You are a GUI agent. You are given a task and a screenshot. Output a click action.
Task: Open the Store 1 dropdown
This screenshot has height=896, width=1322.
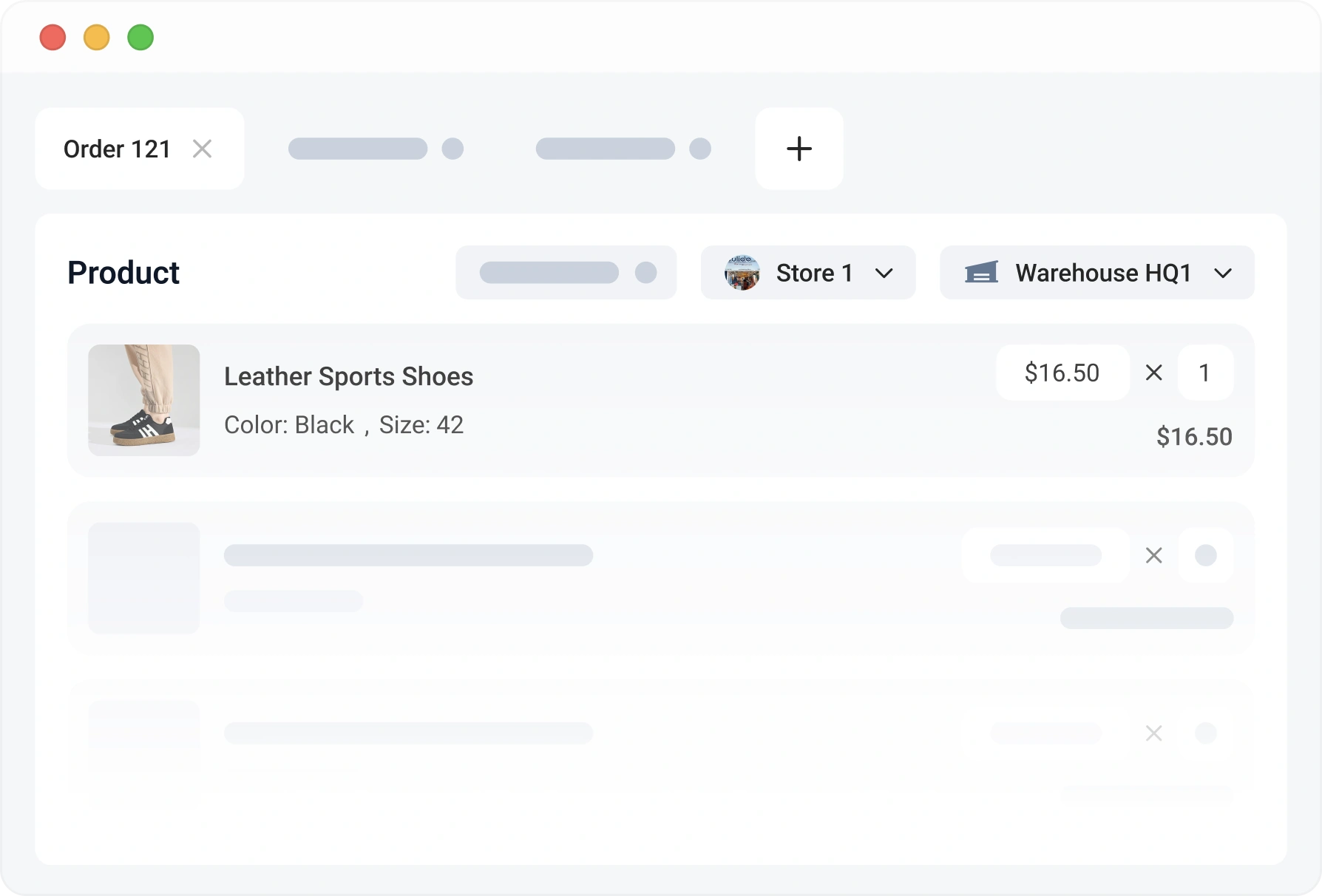807,273
